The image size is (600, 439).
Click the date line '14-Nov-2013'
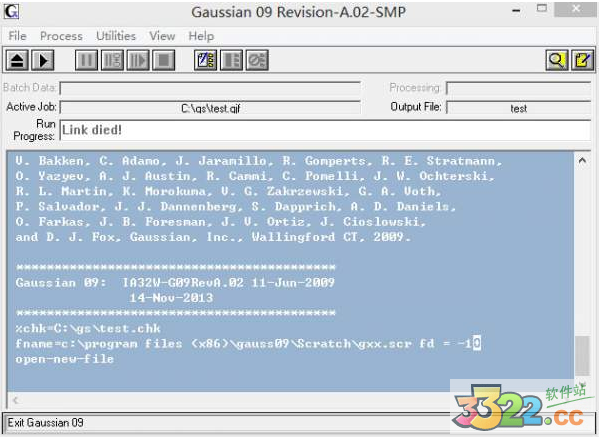tap(171, 298)
